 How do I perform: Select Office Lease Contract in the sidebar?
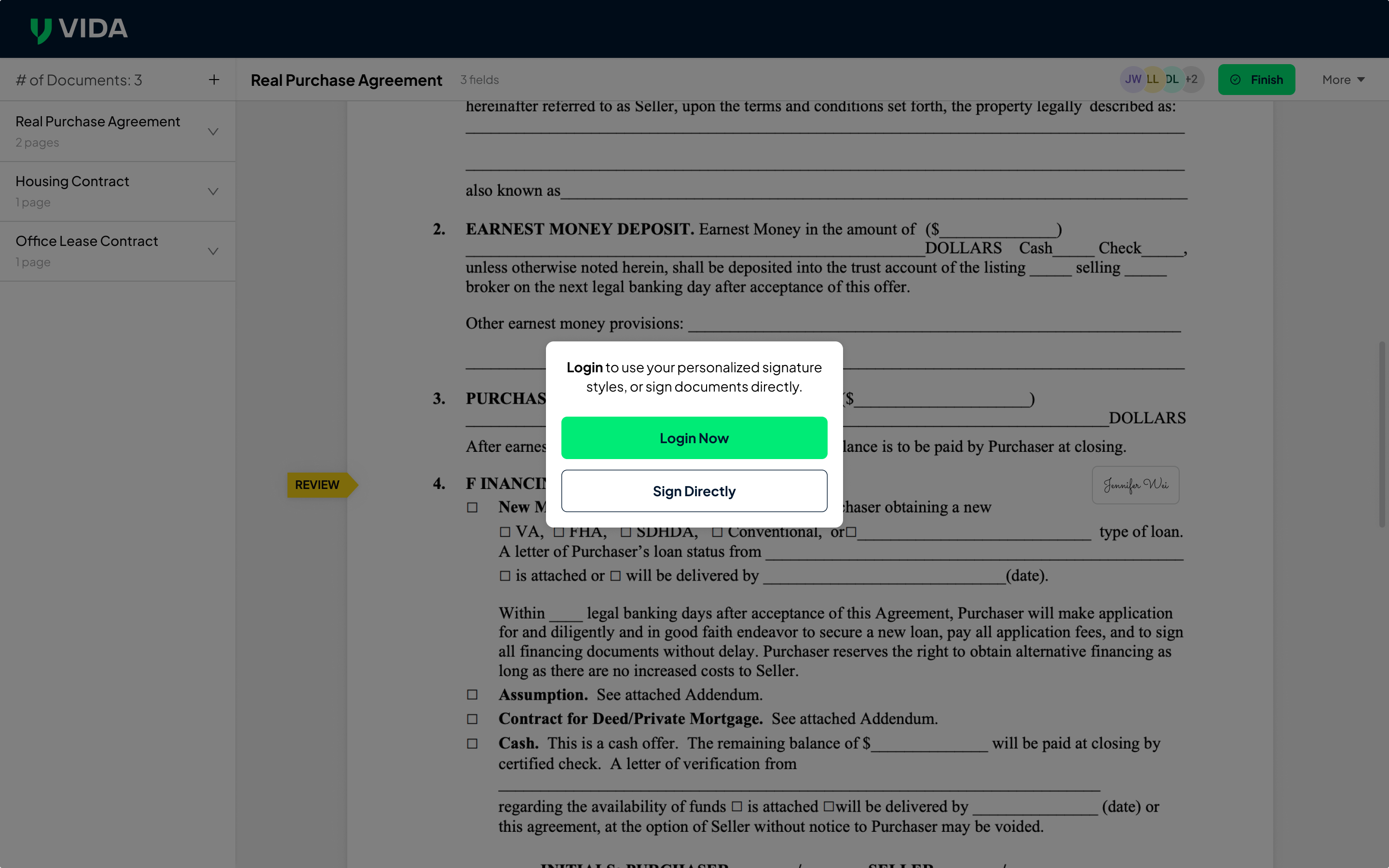pyautogui.click(x=87, y=241)
